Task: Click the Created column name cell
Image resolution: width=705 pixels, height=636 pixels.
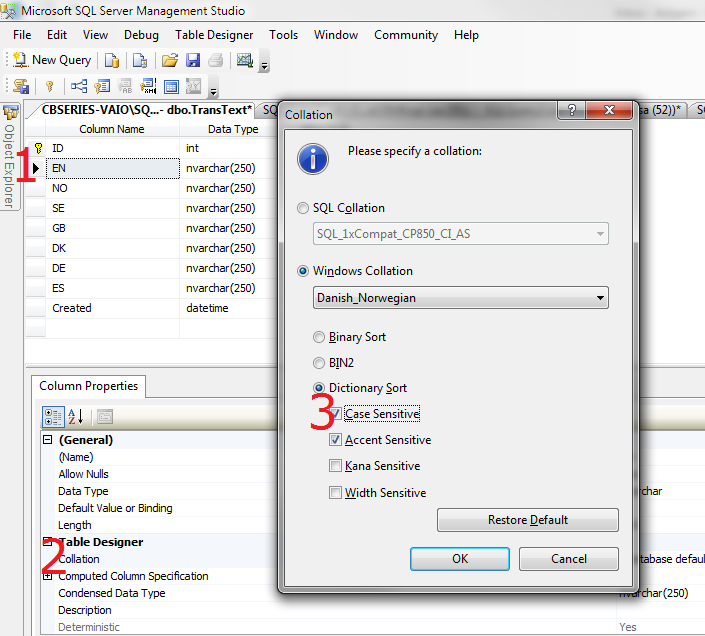Action: [113, 308]
